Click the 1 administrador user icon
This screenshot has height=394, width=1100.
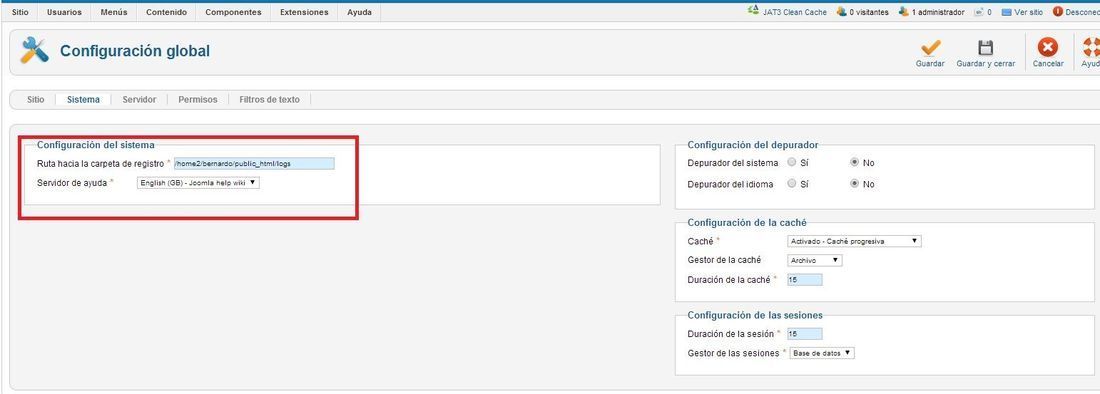[904, 12]
